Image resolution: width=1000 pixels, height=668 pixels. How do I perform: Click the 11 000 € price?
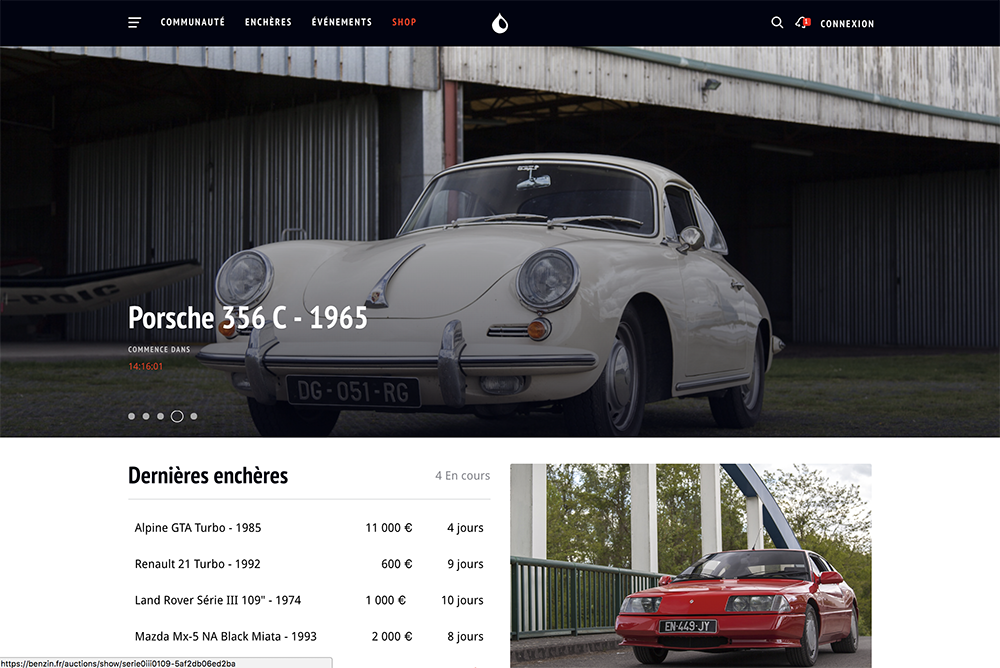(x=389, y=528)
